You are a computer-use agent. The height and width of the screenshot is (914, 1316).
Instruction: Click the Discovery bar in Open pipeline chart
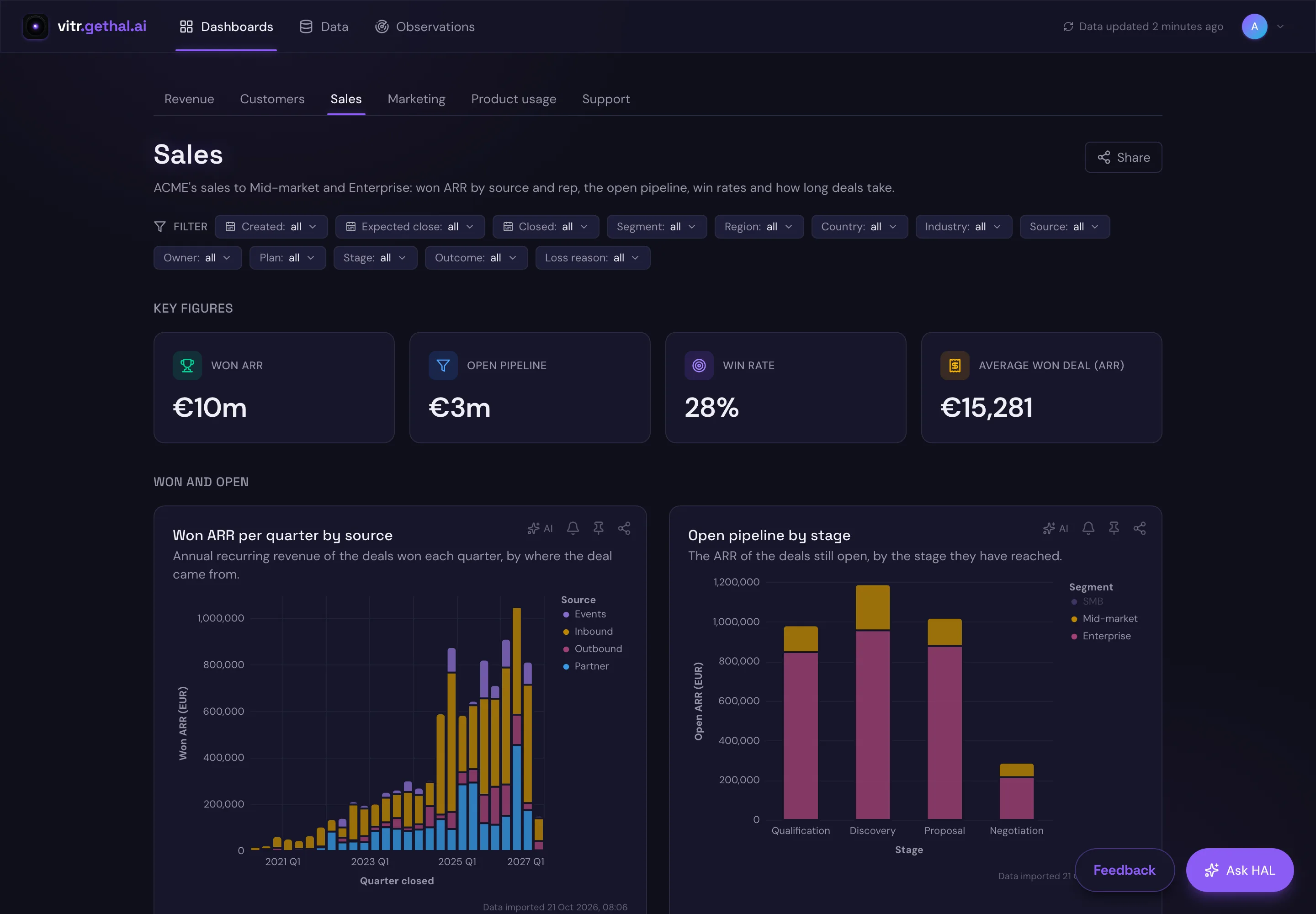872,701
